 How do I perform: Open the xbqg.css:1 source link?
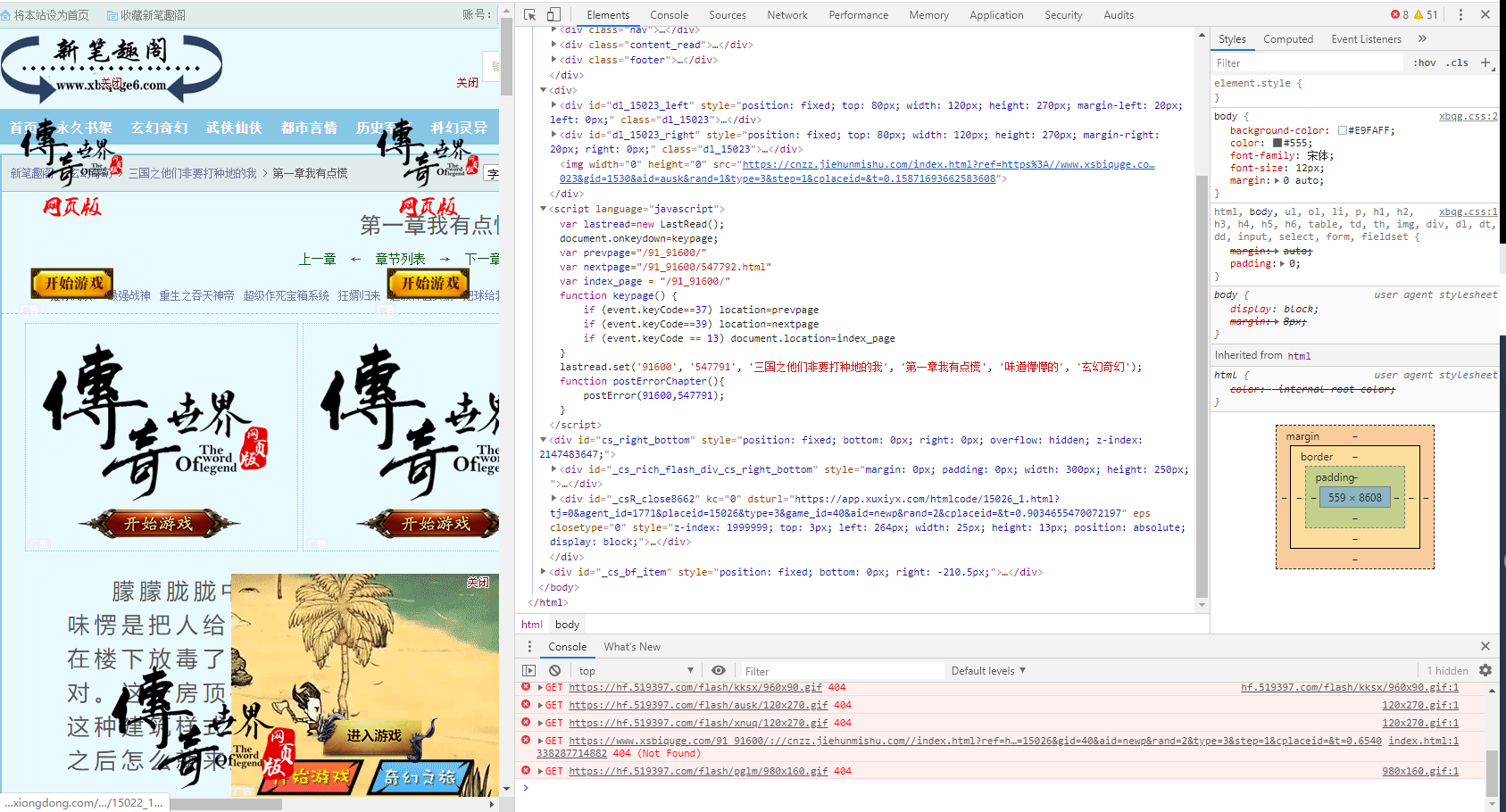(x=1468, y=211)
